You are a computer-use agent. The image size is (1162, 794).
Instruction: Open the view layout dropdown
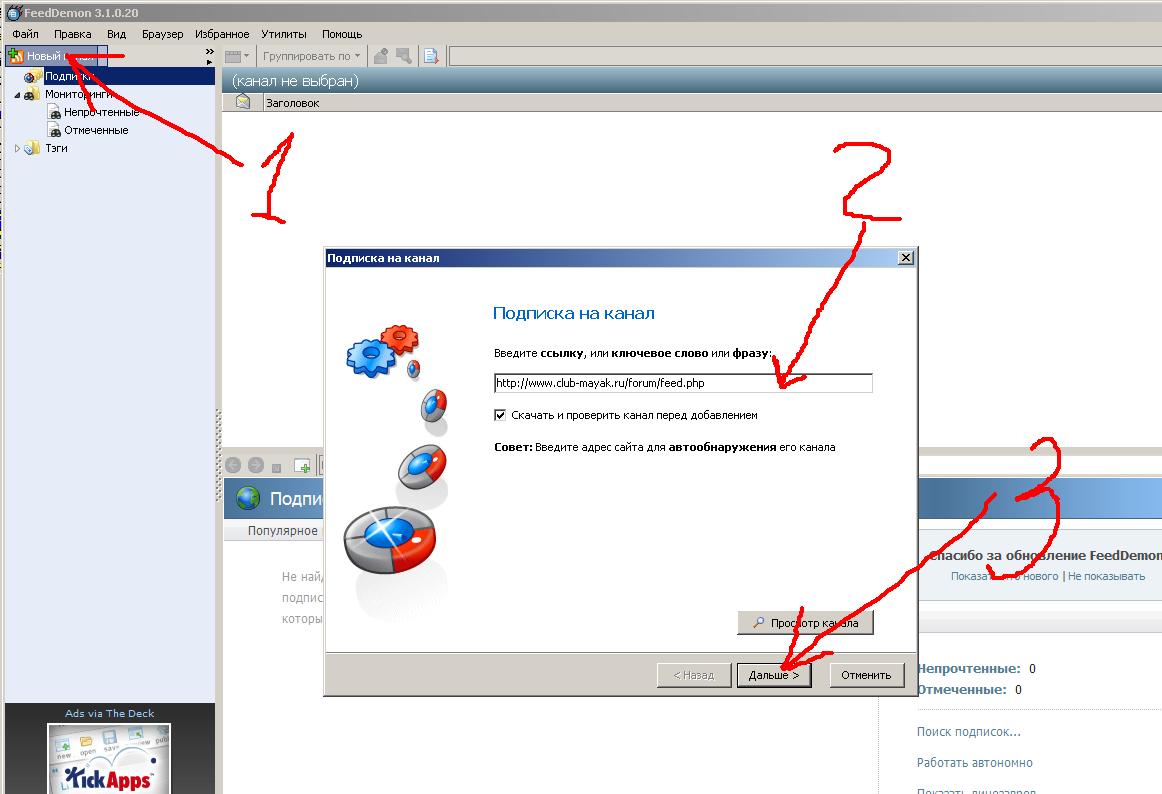237,56
